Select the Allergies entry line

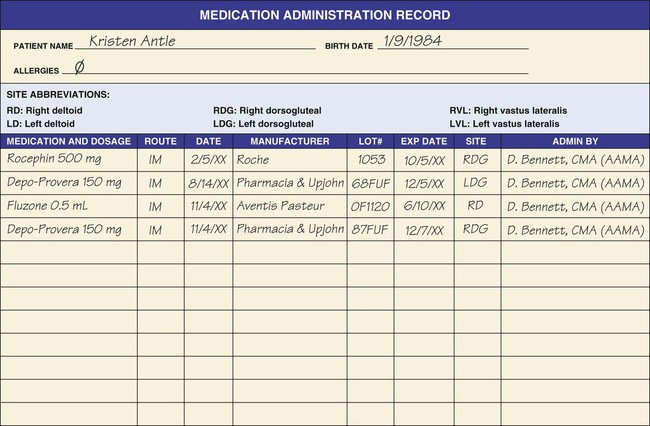295,69
